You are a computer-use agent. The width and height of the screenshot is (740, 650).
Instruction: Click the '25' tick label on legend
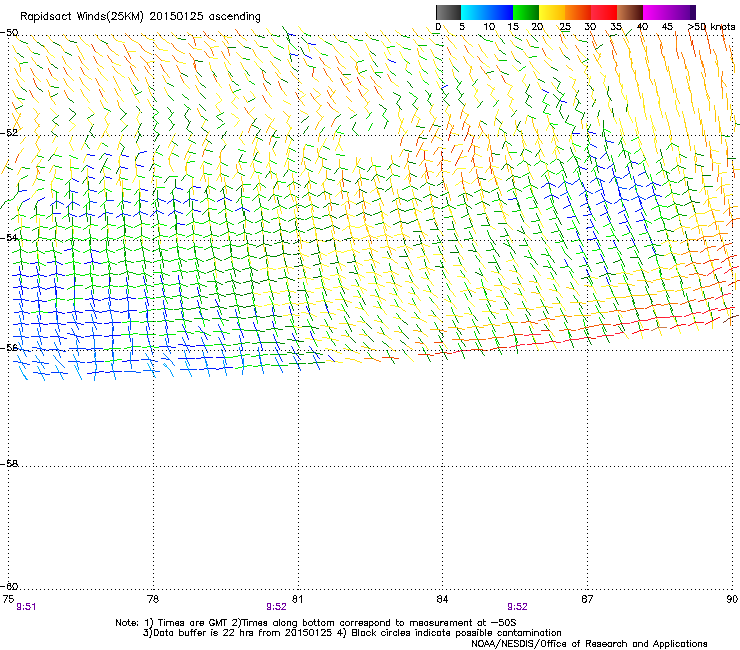click(565, 27)
